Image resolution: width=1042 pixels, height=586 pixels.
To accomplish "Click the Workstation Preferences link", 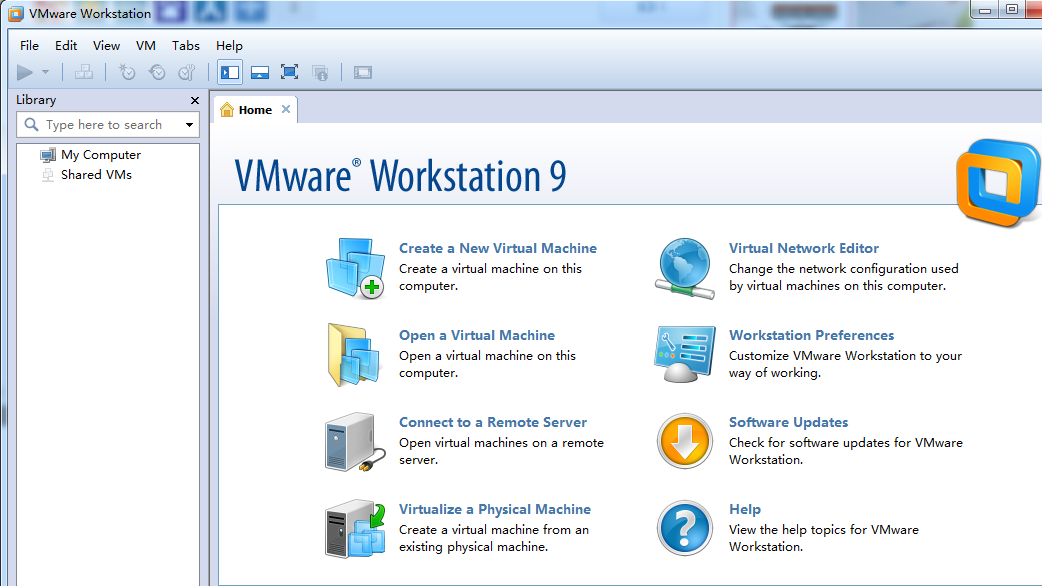I will point(811,335).
